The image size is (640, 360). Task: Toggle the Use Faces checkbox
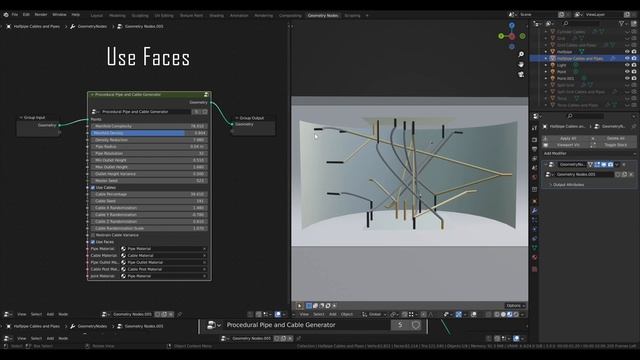pyautogui.click(x=93, y=242)
